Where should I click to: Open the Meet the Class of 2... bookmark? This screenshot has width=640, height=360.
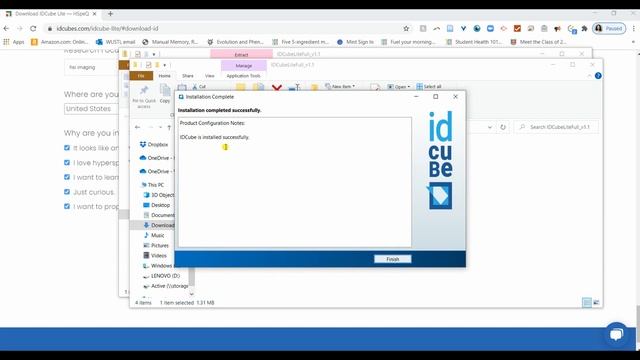pos(538,42)
